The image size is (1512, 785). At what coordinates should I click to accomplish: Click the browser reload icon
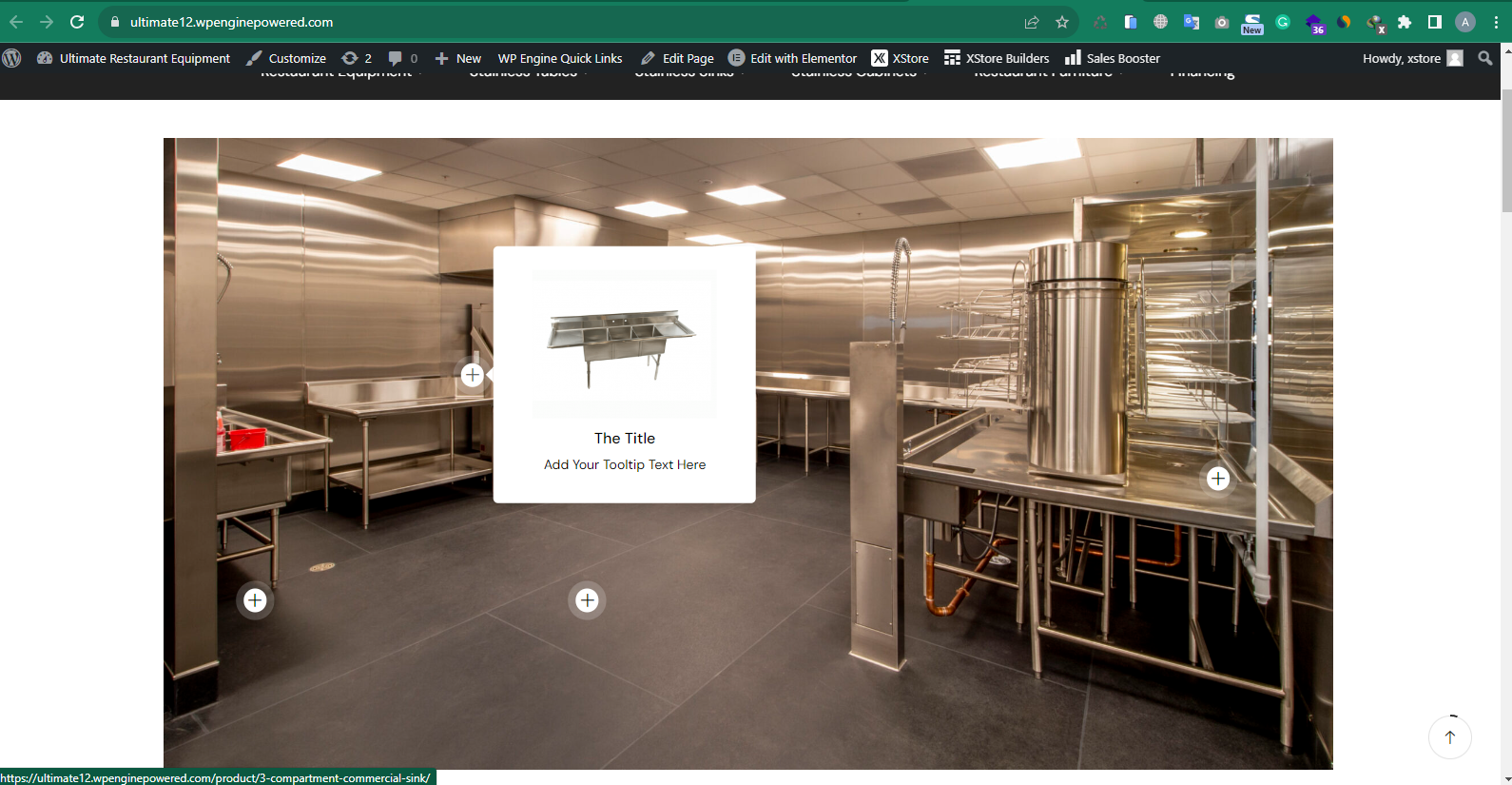[77, 22]
